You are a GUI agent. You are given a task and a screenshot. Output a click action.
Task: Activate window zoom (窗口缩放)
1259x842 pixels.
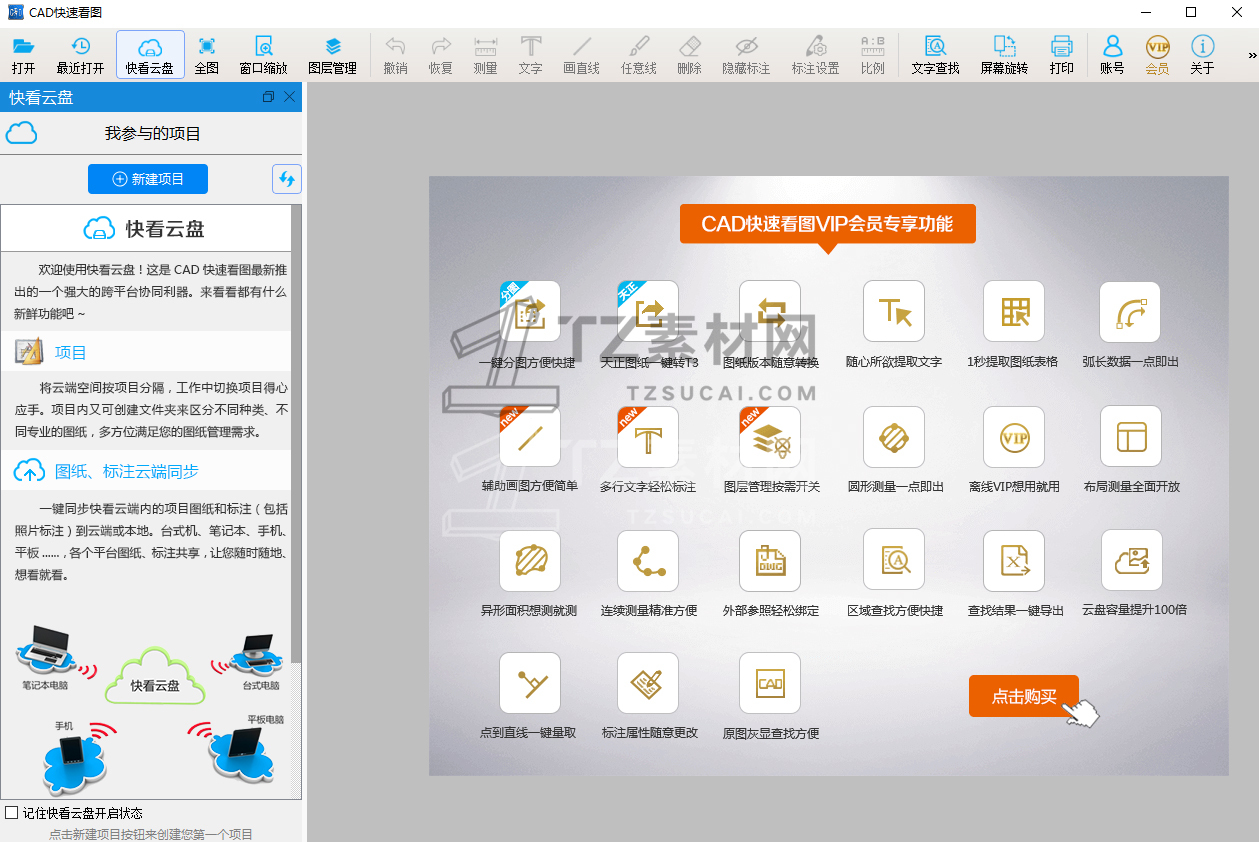pos(263,55)
